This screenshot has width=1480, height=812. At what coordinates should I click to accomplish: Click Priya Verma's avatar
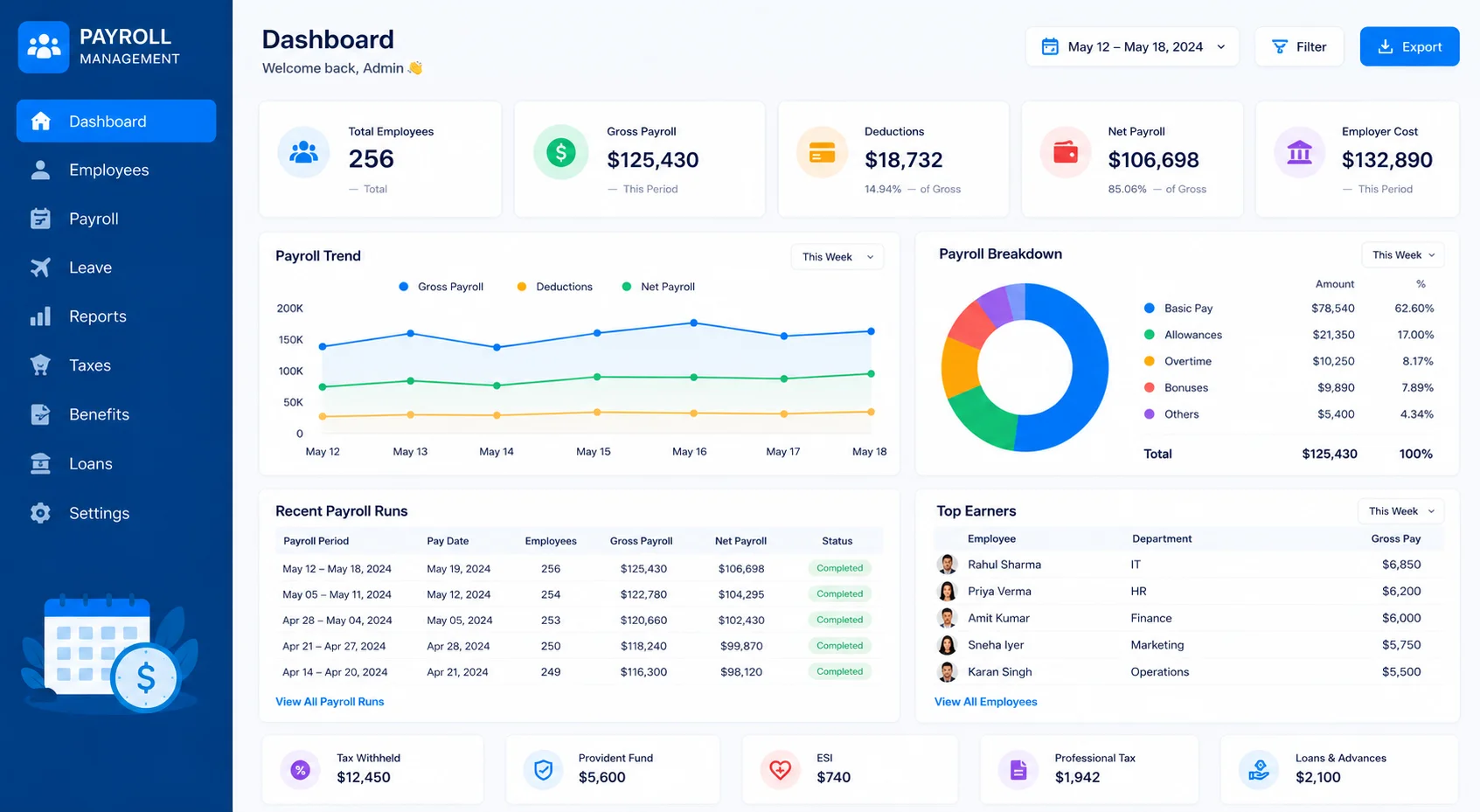(947, 592)
